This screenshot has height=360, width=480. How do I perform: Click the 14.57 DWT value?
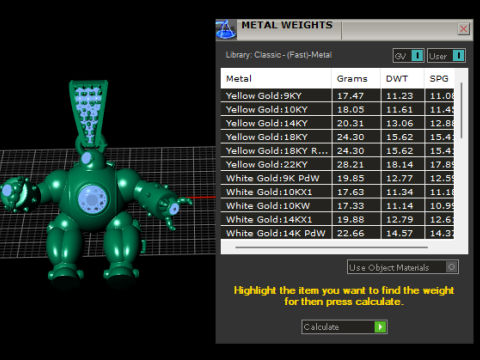point(399,233)
